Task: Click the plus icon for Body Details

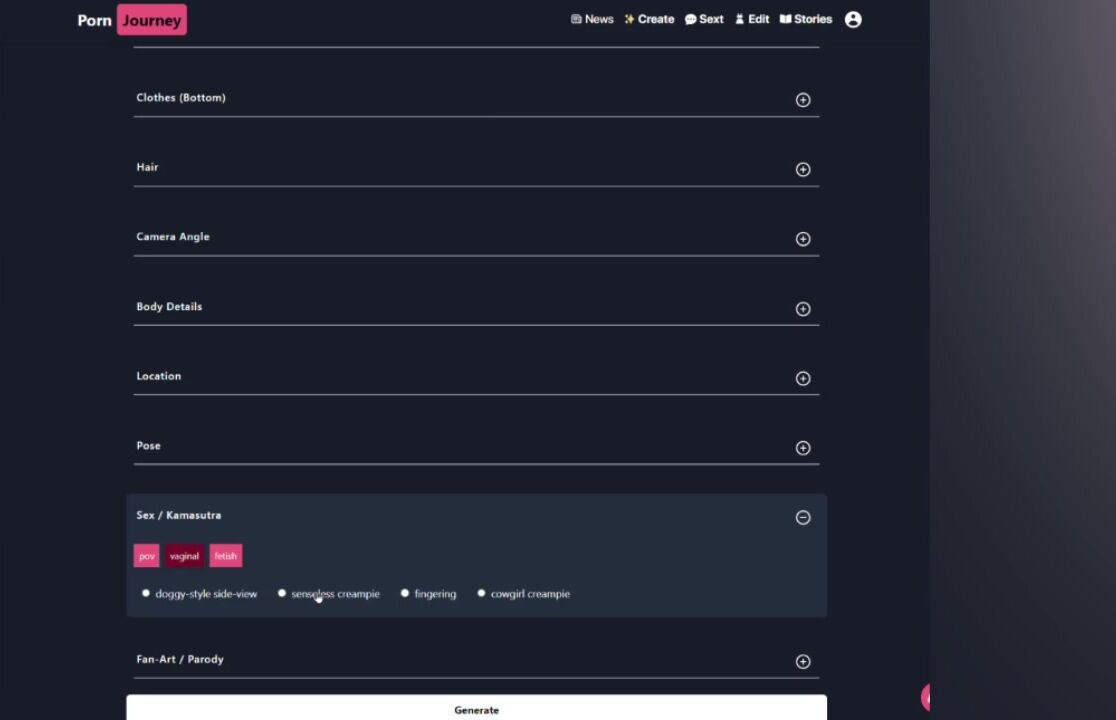Action: [802, 309]
